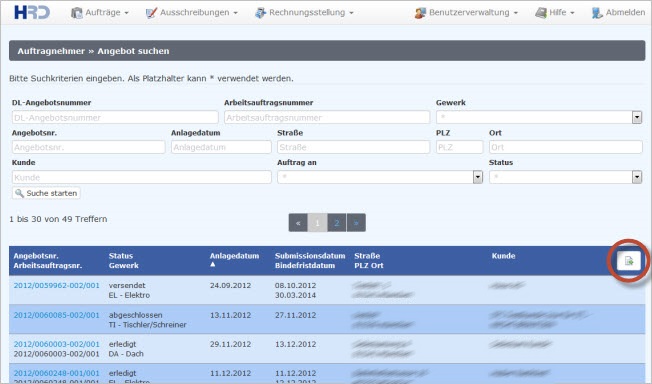Select page 2 in pagination

(x=337, y=223)
